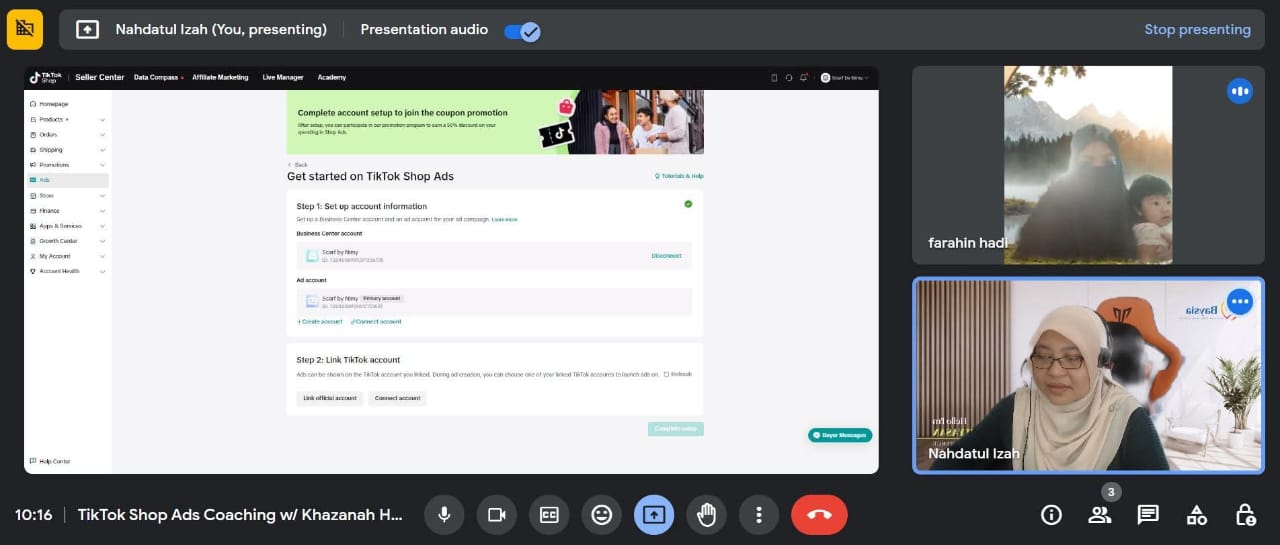Open the meeting chat panel

tap(1148, 515)
